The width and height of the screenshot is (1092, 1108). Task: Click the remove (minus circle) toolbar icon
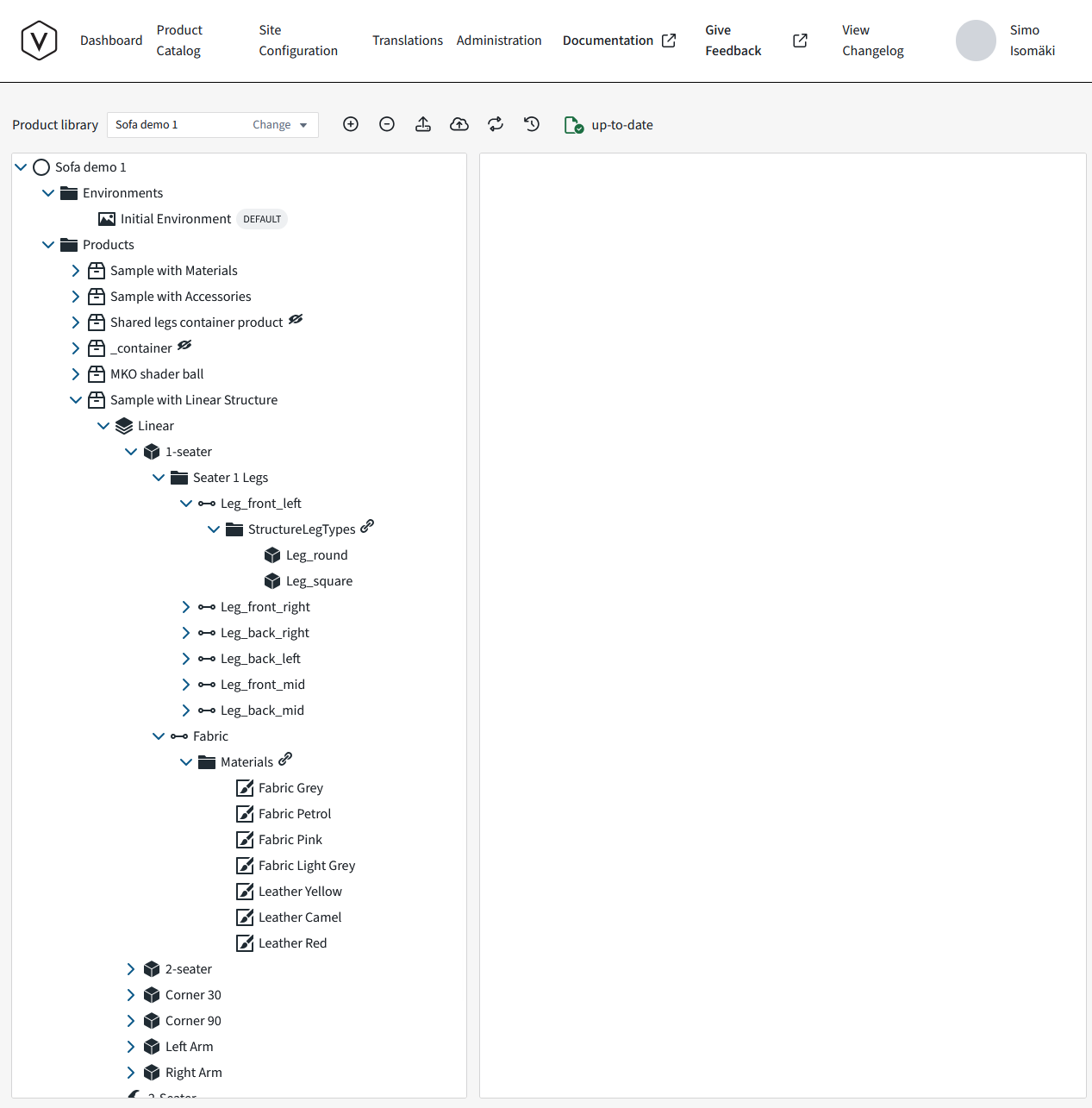click(387, 124)
